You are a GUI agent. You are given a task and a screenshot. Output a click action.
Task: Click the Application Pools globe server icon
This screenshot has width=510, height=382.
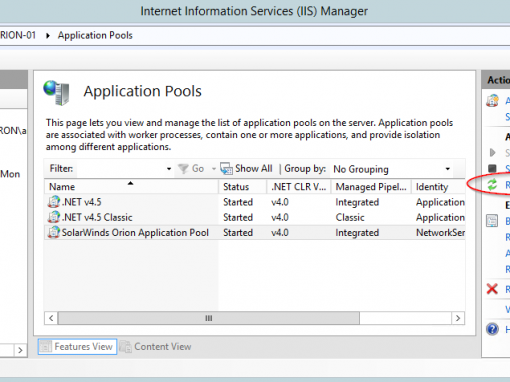pos(56,93)
